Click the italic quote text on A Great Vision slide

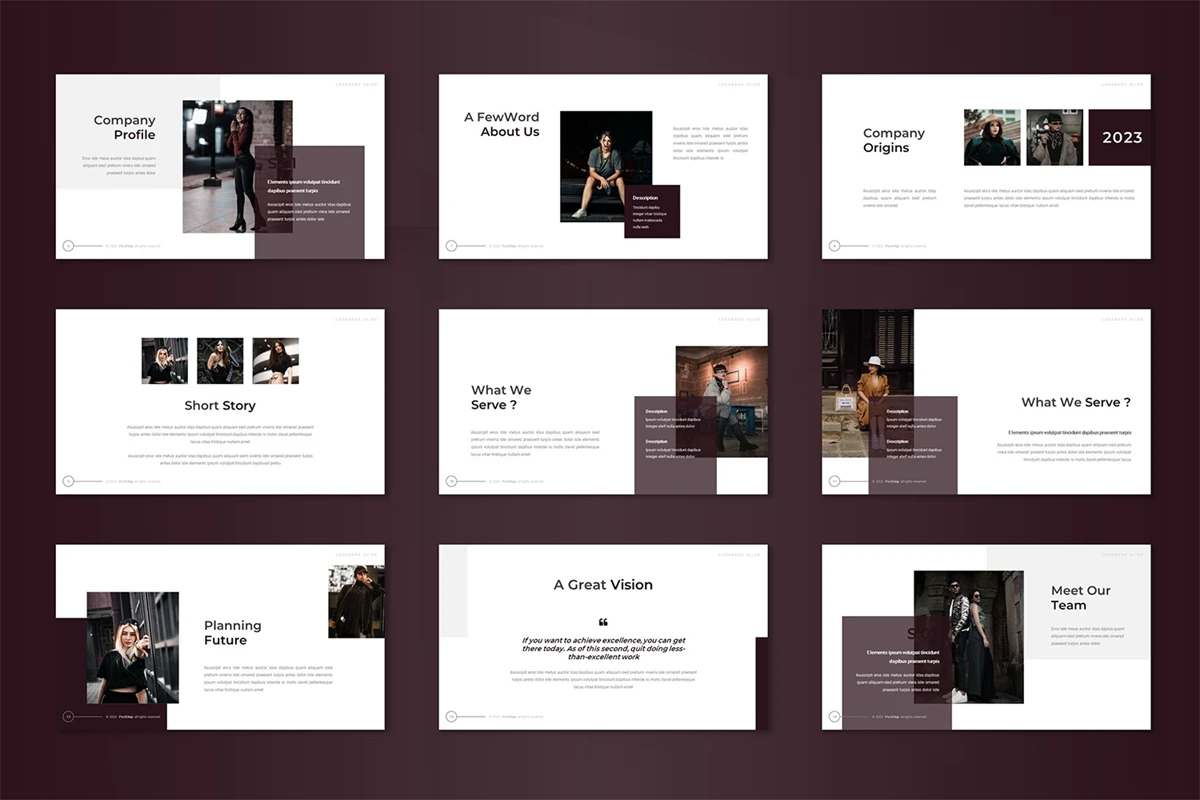pyautogui.click(x=603, y=648)
